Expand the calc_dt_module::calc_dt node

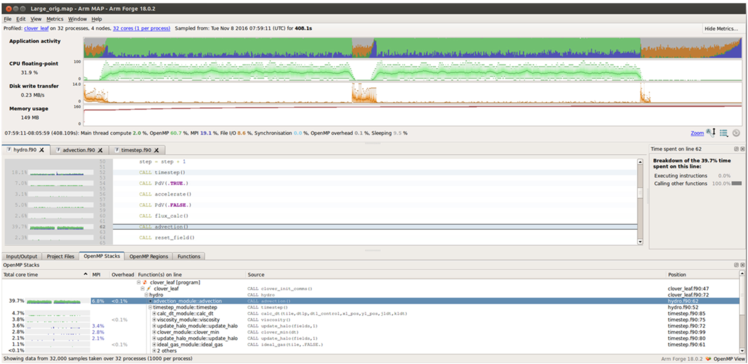tap(154, 313)
